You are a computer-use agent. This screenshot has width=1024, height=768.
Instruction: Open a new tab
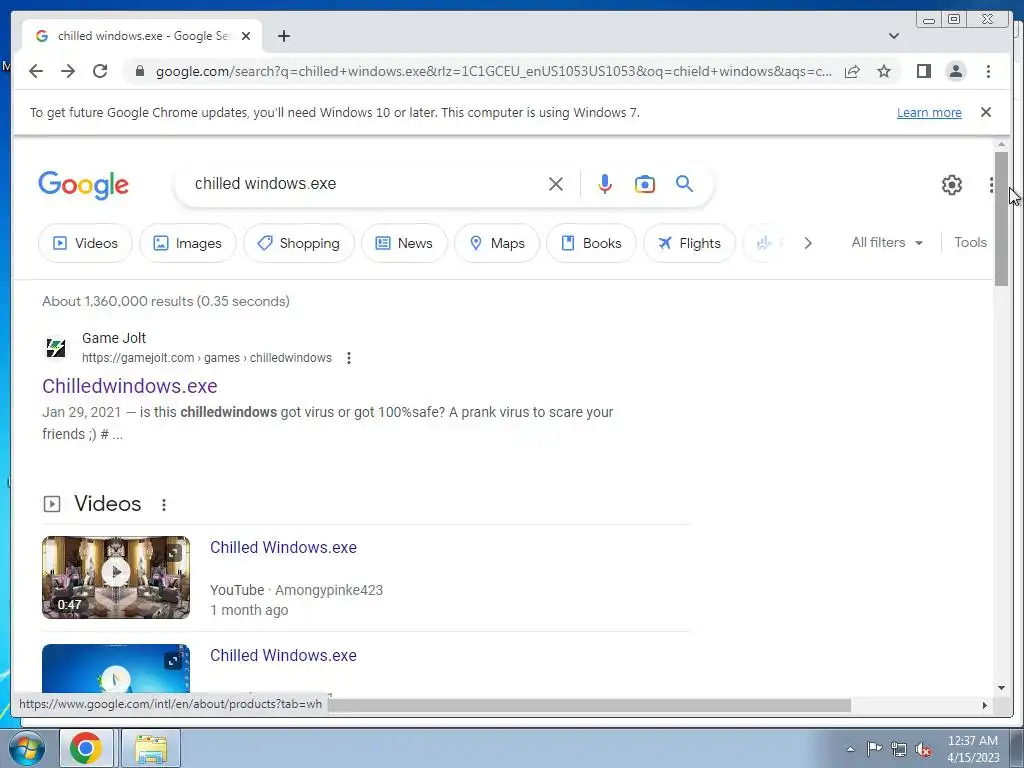coord(283,36)
